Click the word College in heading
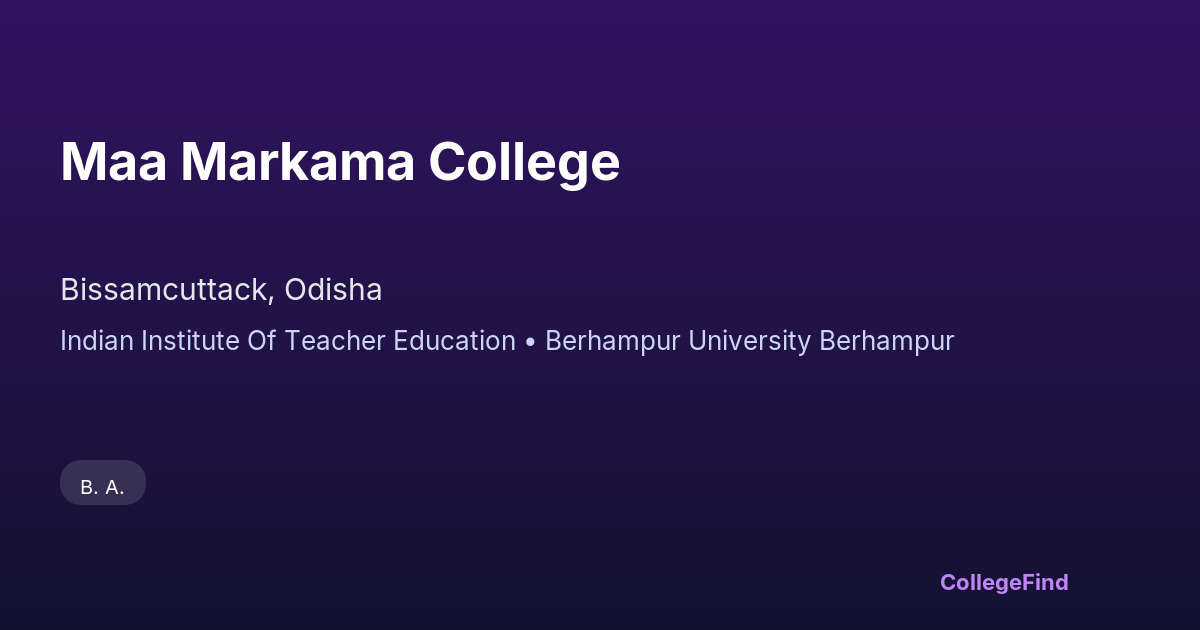 [x=525, y=164]
